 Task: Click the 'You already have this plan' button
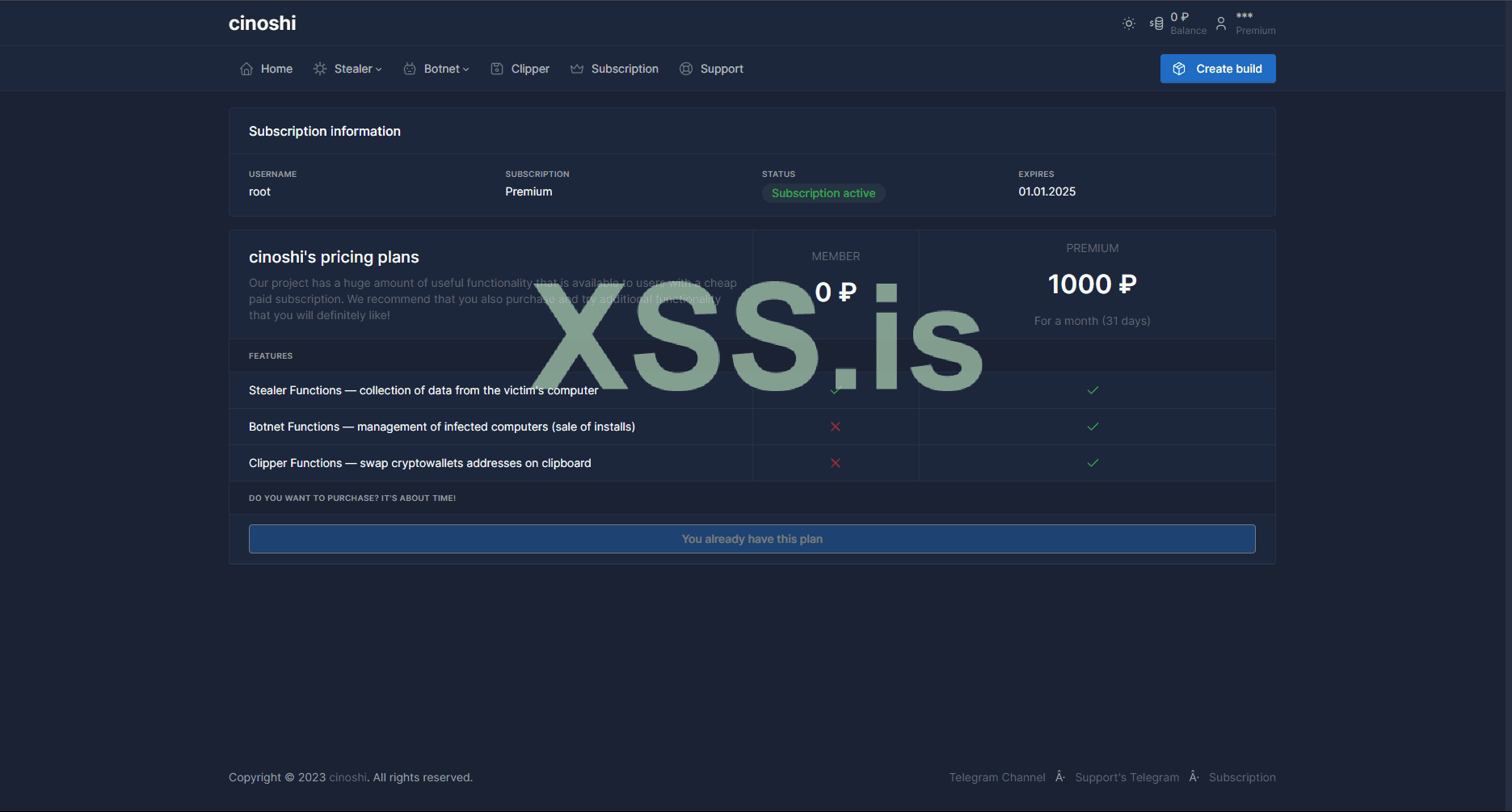point(752,539)
